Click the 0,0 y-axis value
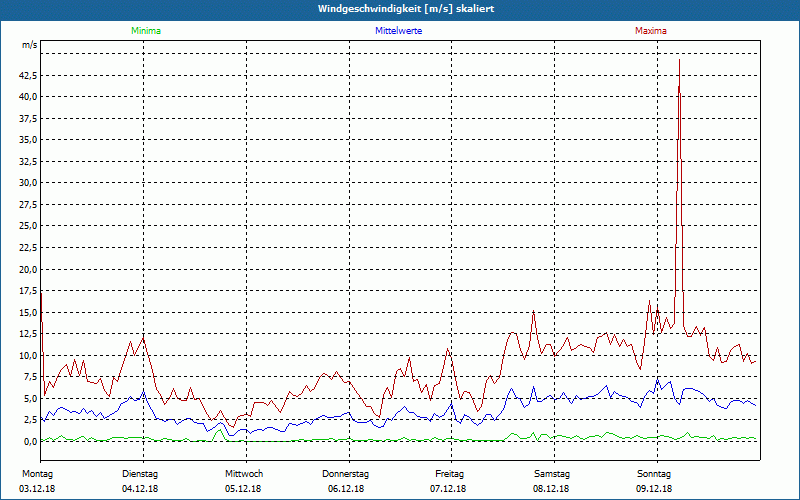Screen dimensions: 800x500 pyautogui.click(x=29, y=442)
